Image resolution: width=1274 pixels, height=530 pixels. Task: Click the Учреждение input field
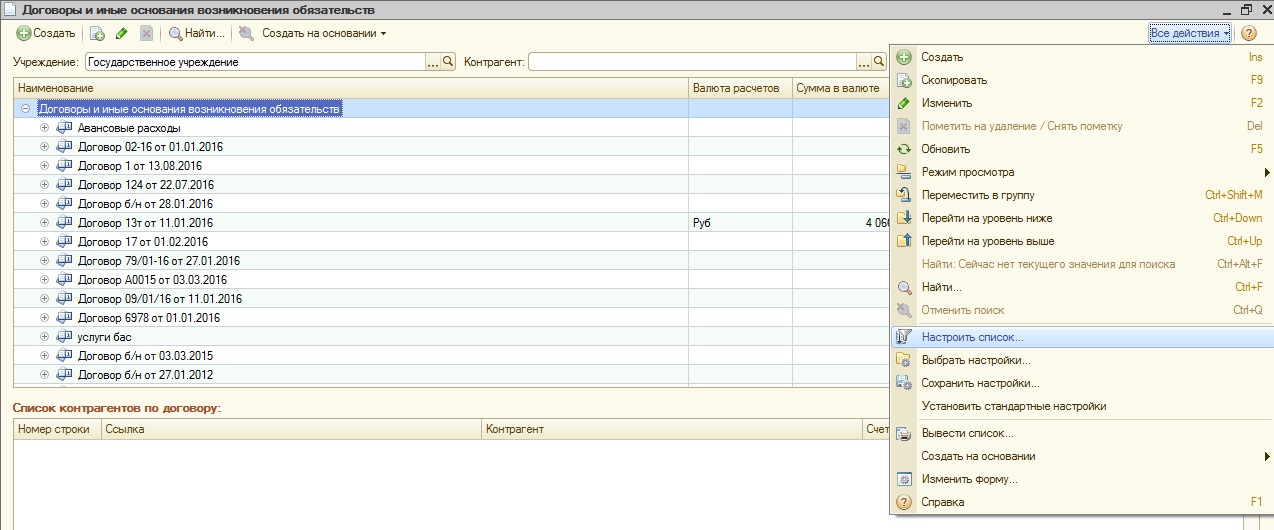[x=255, y=62]
